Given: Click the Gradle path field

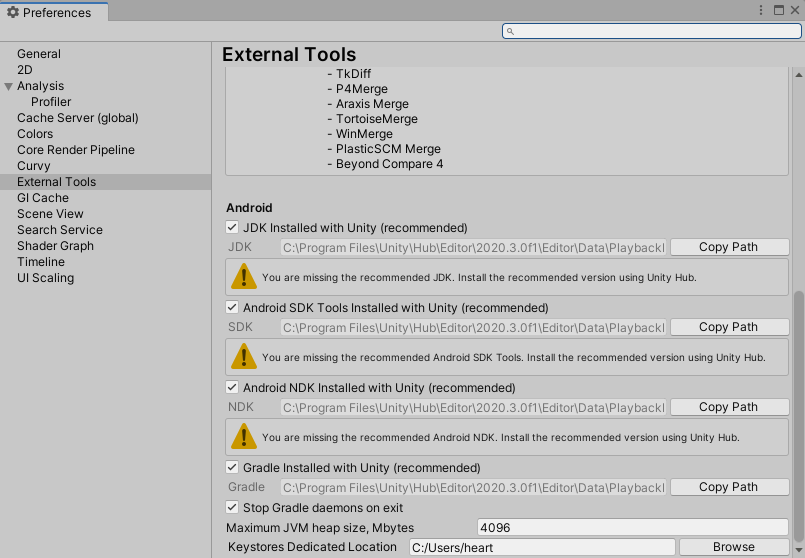Looking at the screenshot, I should [x=473, y=488].
